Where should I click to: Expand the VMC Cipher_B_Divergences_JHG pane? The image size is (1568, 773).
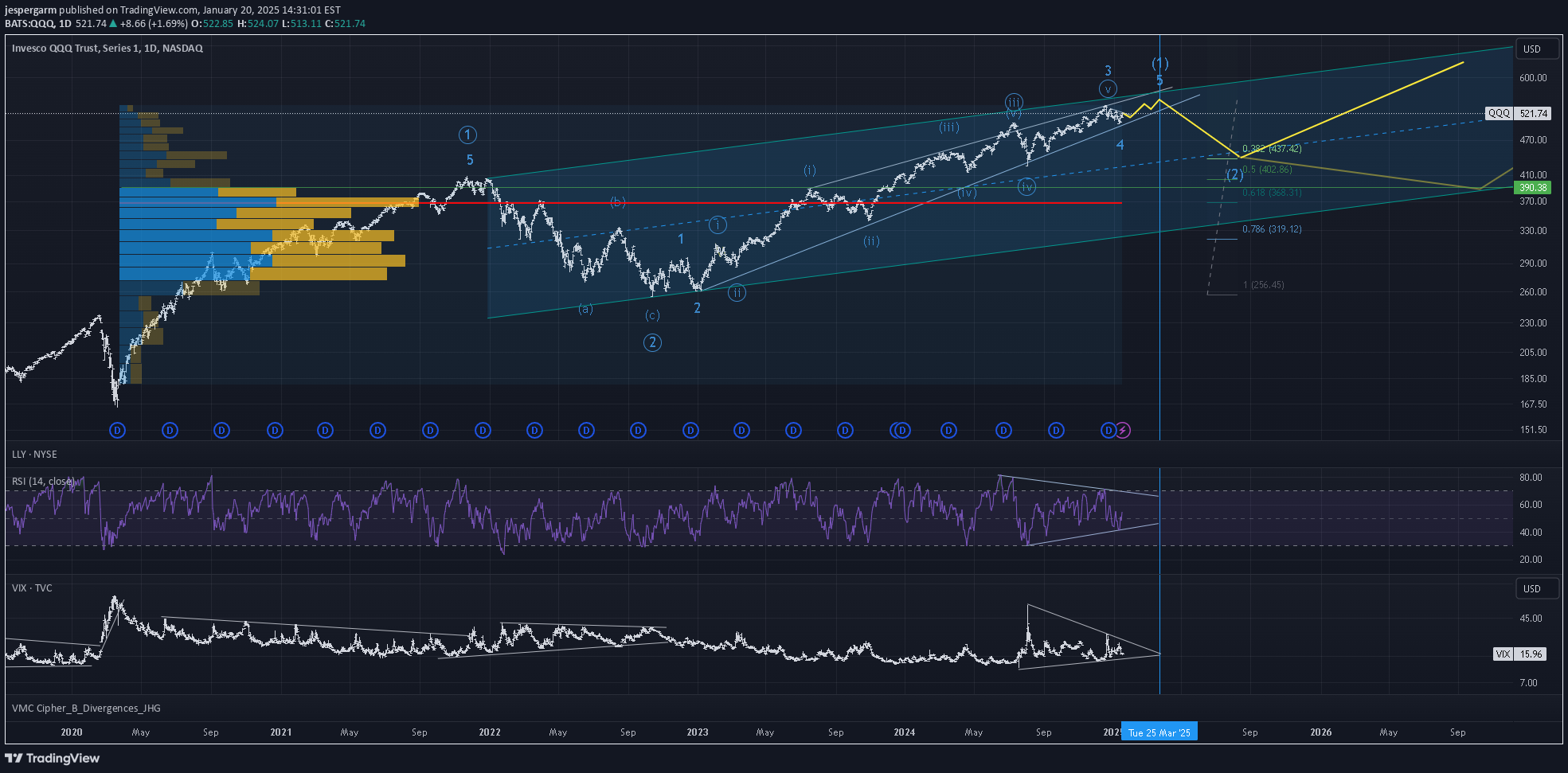86,709
